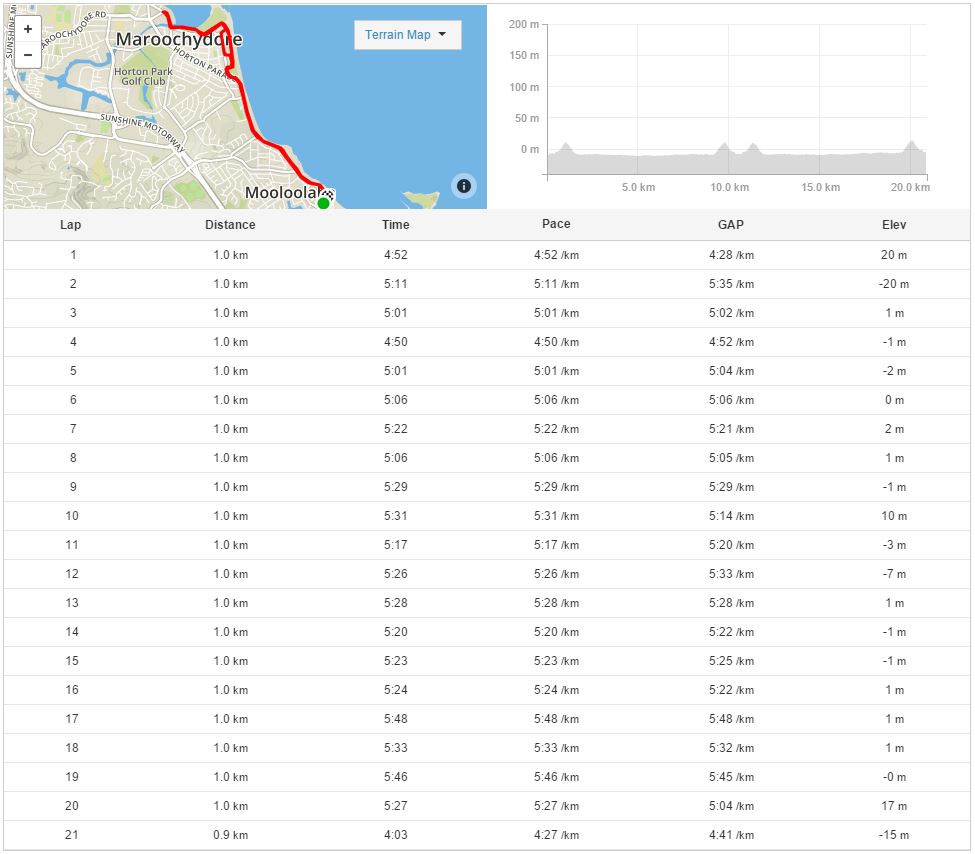Click the Time column header
Screen dimensions: 975x854
(x=395, y=225)
